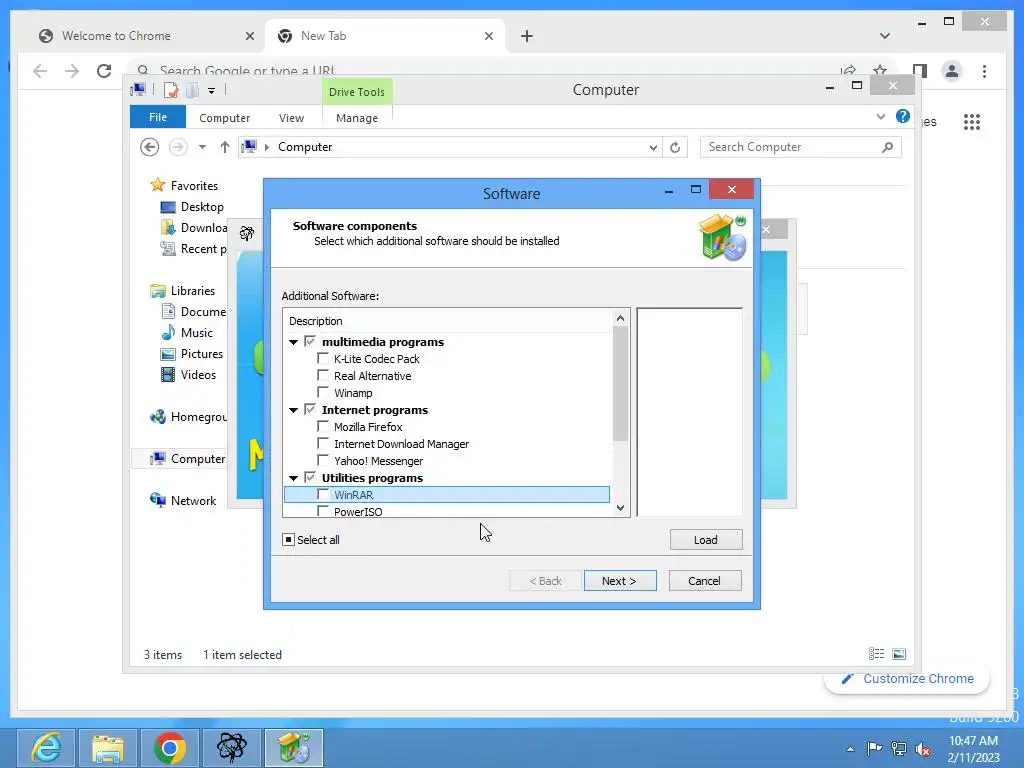Toggle the Internet programs group checkbox
The height and width of the screenshot is (768, 1024).
click(x=310, y=409)
